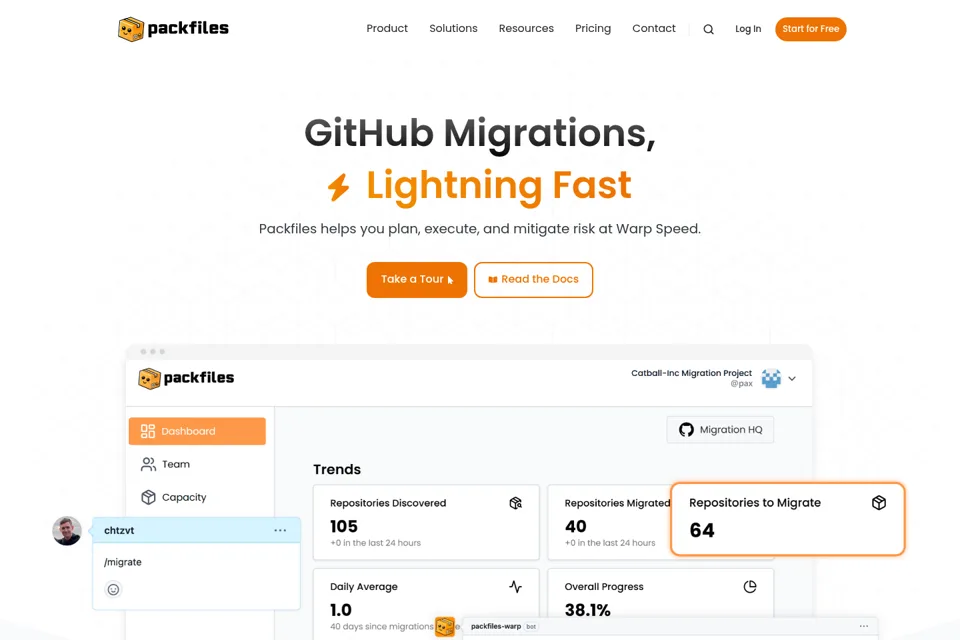Expand the Catball-Inc project dropdown chevron
This screenshot has height=640, width=960.
coord(792,378)
